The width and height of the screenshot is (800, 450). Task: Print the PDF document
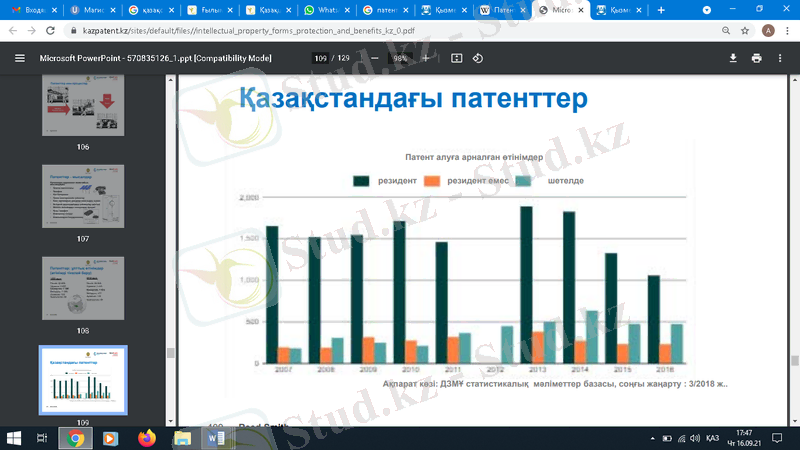[757, 58]
